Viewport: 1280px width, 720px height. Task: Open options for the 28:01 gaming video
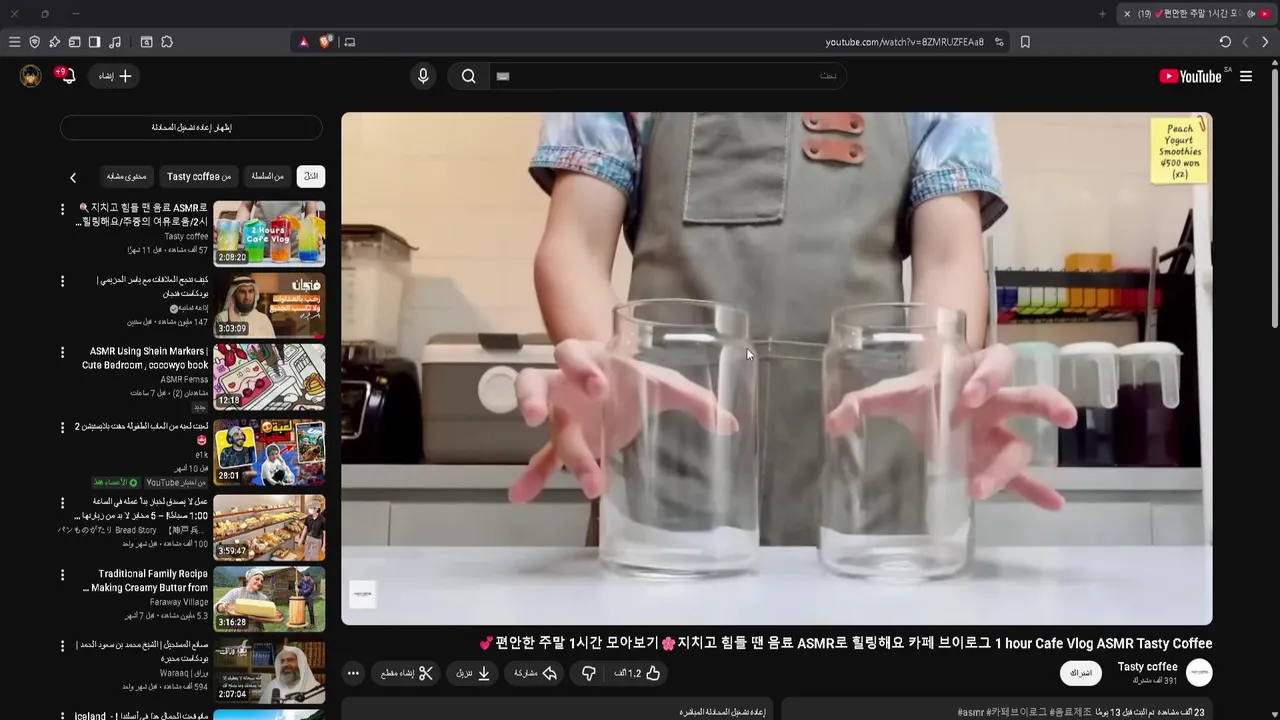tap(62, 427)
